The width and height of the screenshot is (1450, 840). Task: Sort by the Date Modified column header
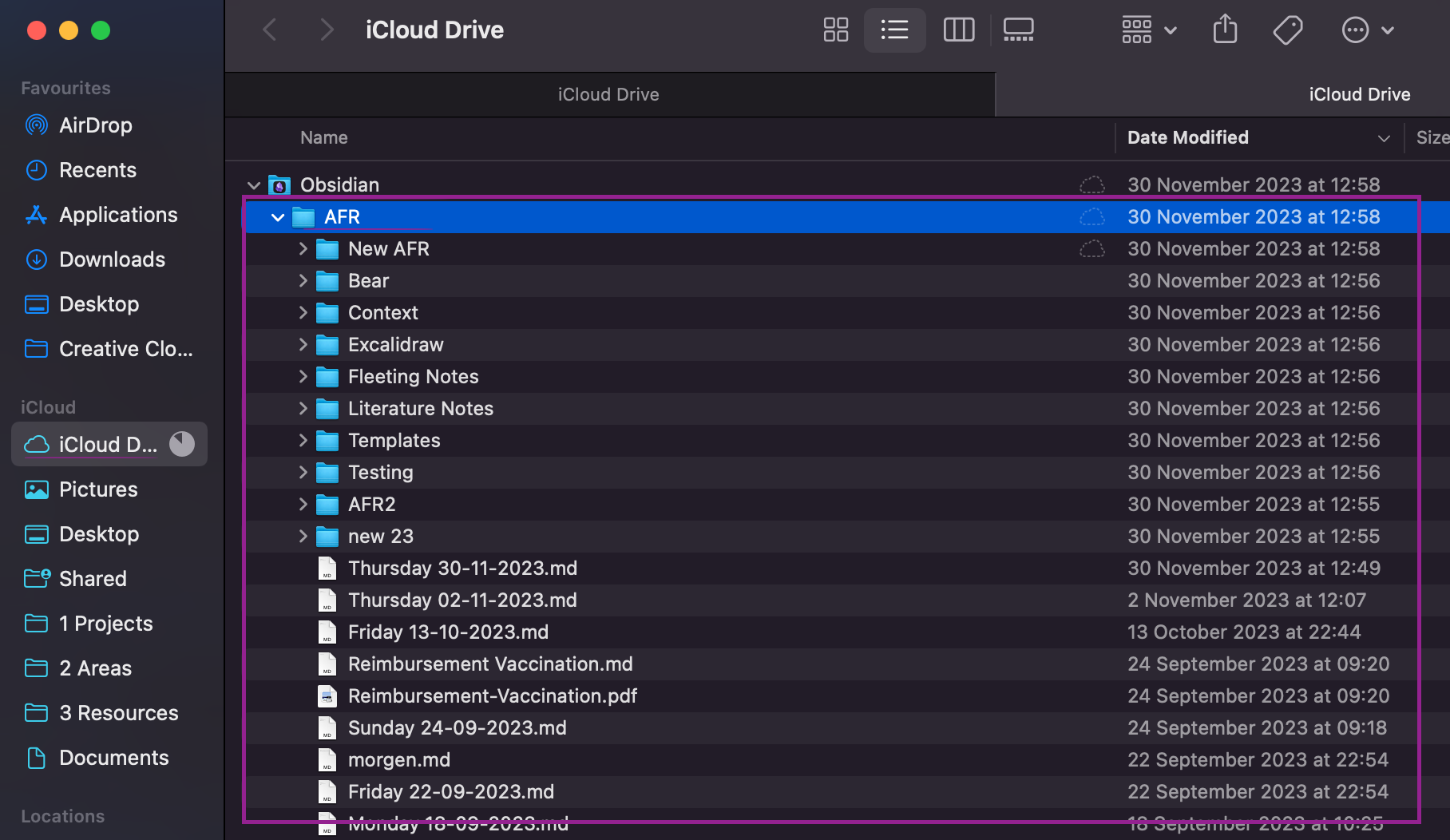(x=1188, y=137)
